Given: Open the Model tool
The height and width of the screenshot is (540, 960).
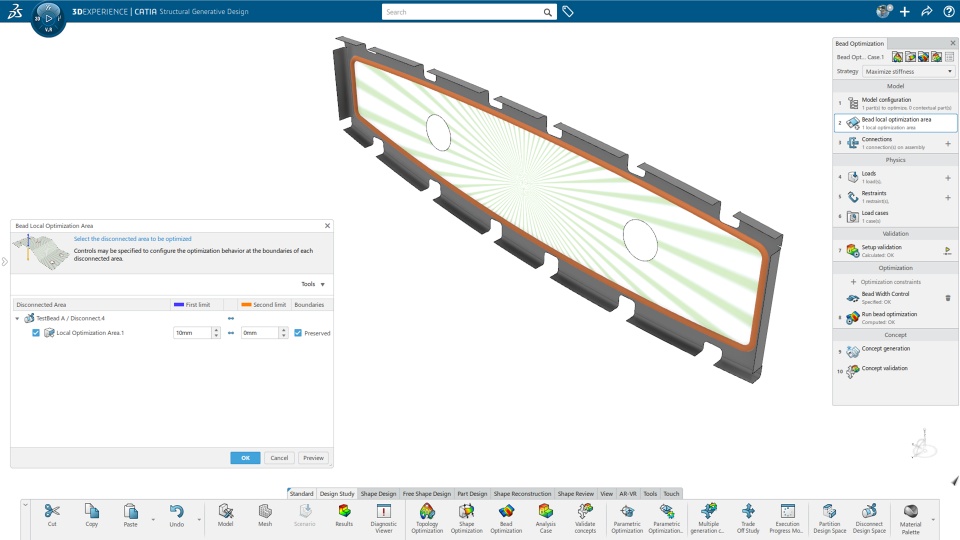Looking at the screenshot, I should coord(225,514).
